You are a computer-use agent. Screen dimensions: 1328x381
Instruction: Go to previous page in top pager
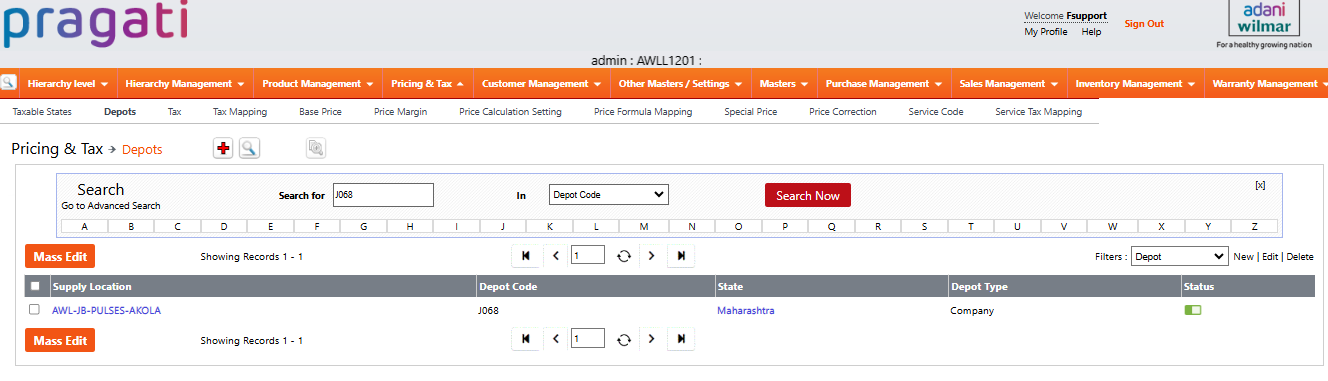click(x=557, y=256)
